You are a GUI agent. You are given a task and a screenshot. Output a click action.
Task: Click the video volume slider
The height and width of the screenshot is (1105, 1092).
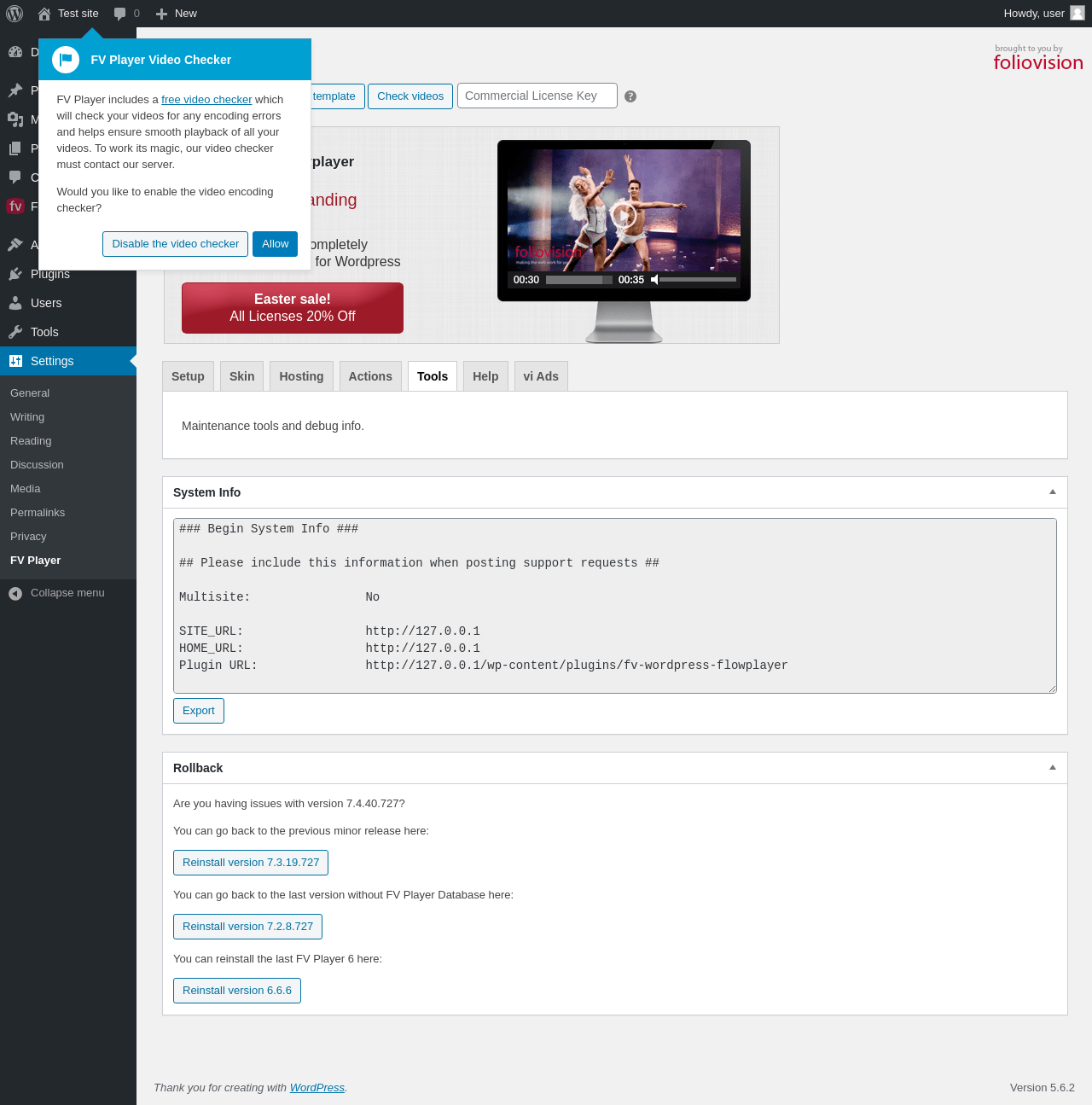[698, 280]
